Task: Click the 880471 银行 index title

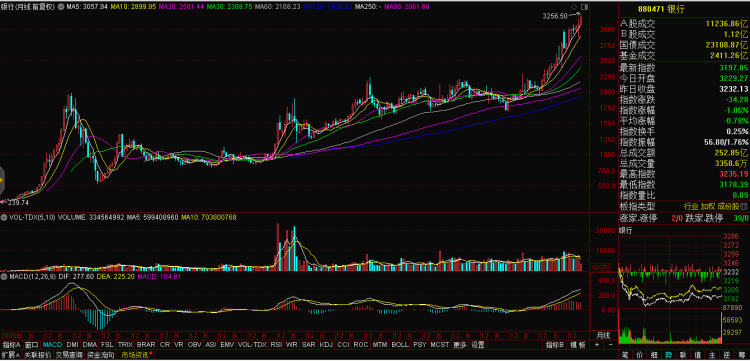Action: pos(662,9)
